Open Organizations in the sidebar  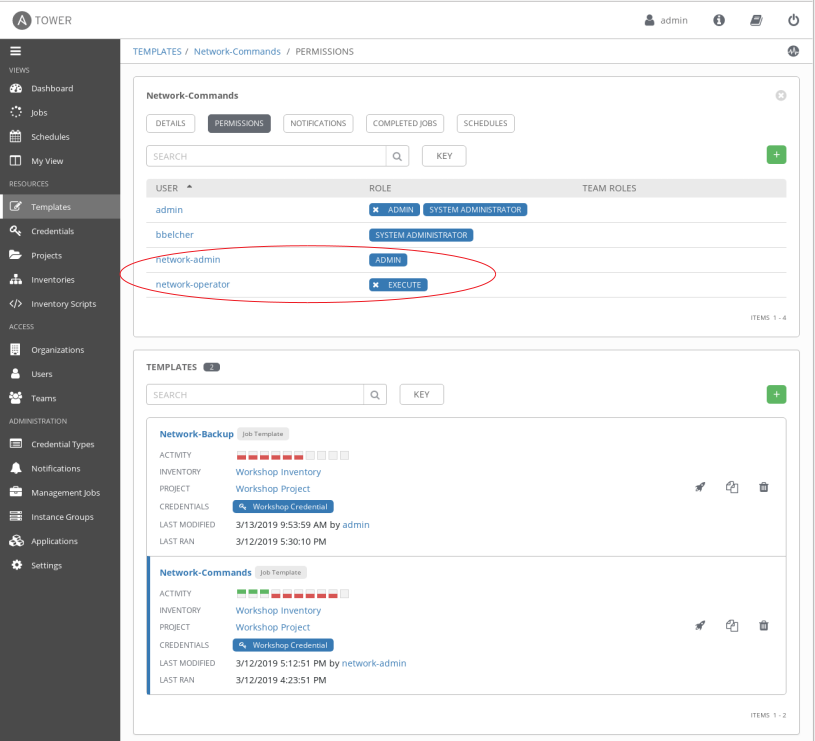coord(60,350)
